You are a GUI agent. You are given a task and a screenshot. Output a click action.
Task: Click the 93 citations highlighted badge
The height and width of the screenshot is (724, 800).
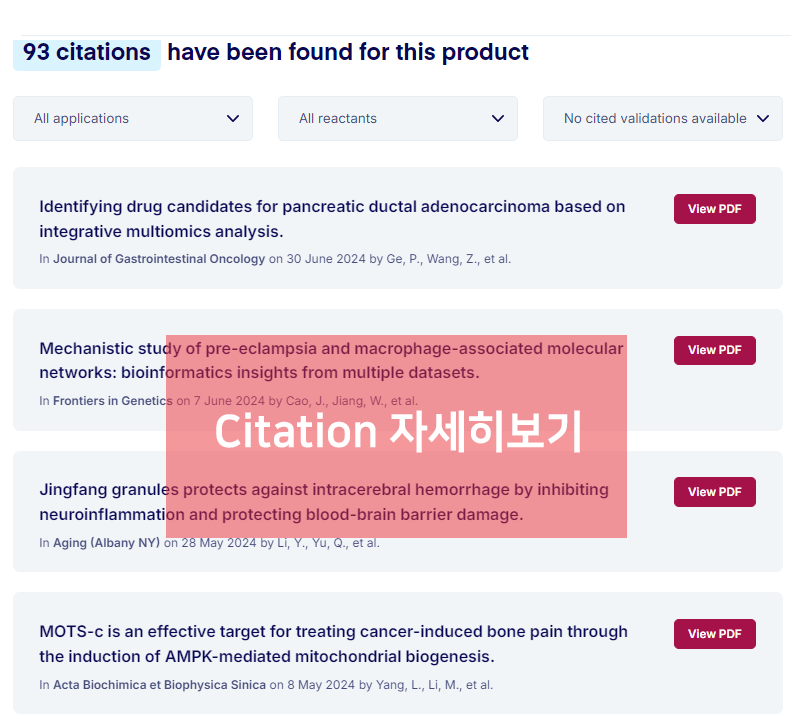click(87, 52)
